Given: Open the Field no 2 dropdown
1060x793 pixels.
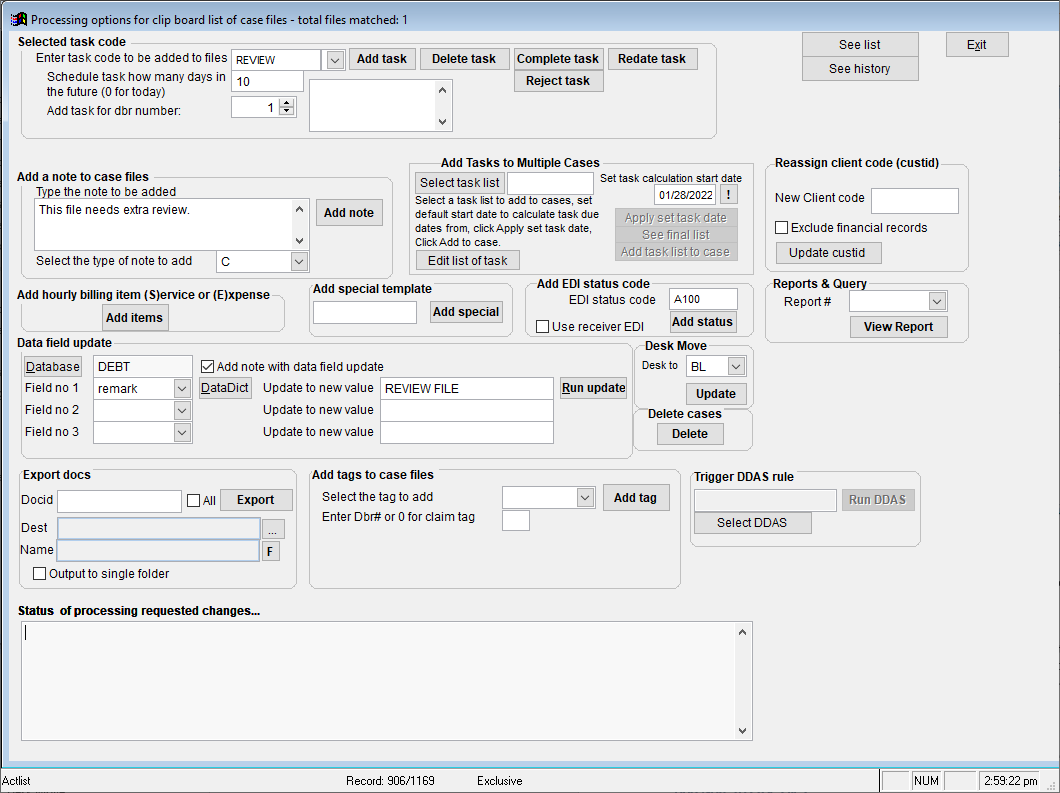Looking at the screenshot, I should coord(182,410).
